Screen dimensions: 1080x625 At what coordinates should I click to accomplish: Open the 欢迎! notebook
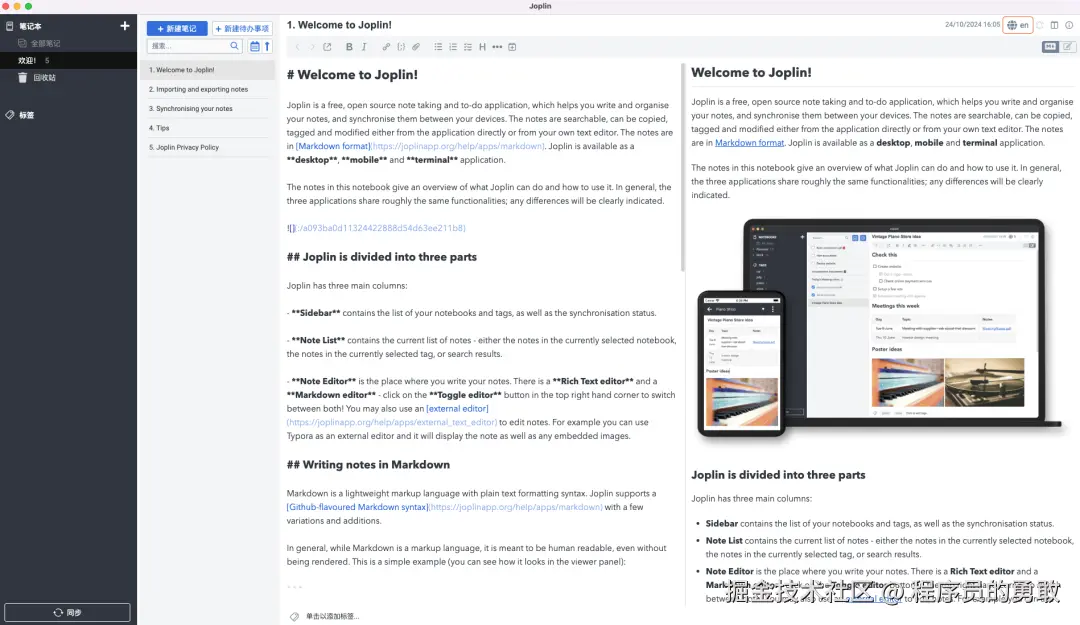tap(68, 61)
